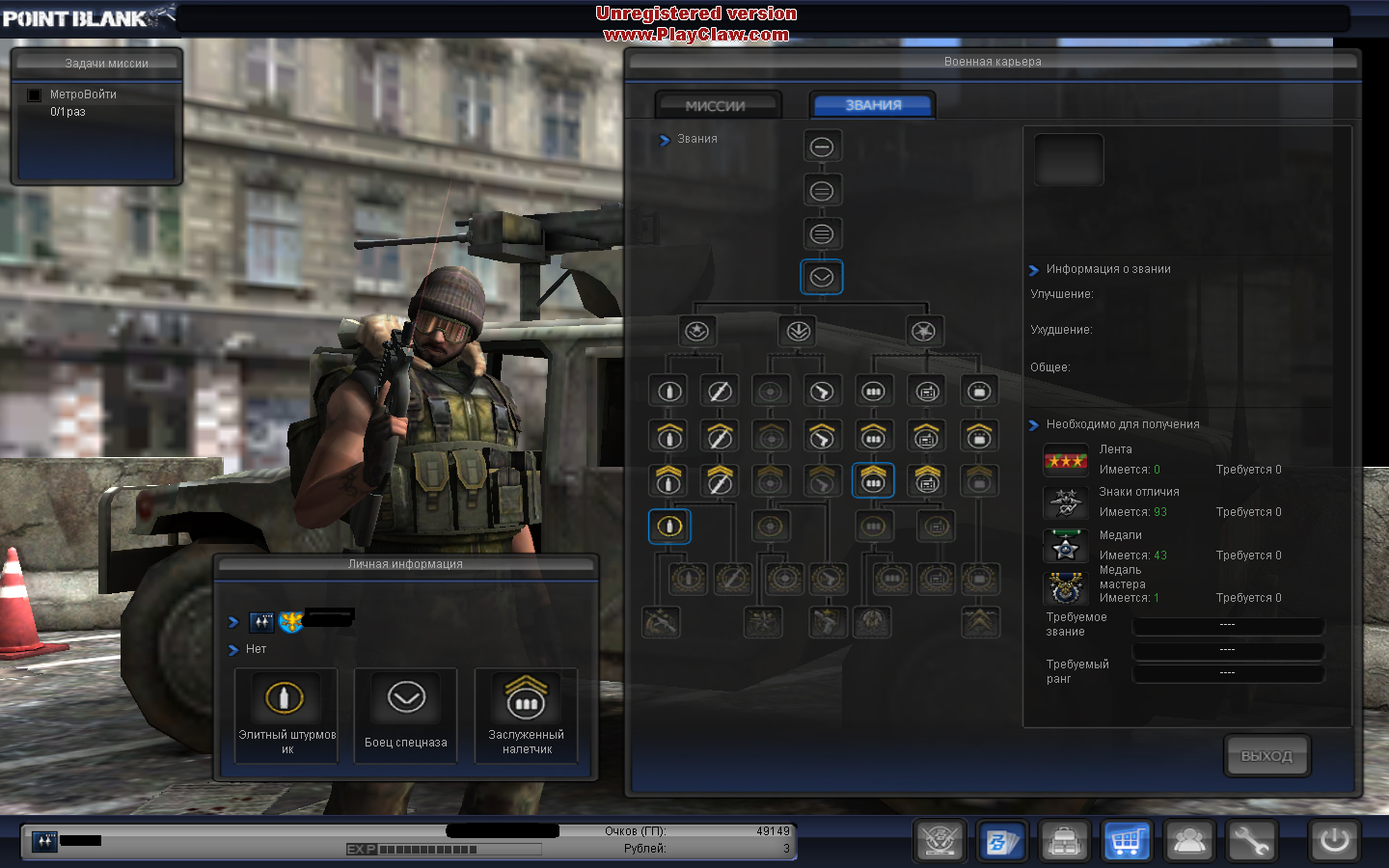Expand the Звания section arrow
Screen dimensions: 1389x868
tap(665, 140)
